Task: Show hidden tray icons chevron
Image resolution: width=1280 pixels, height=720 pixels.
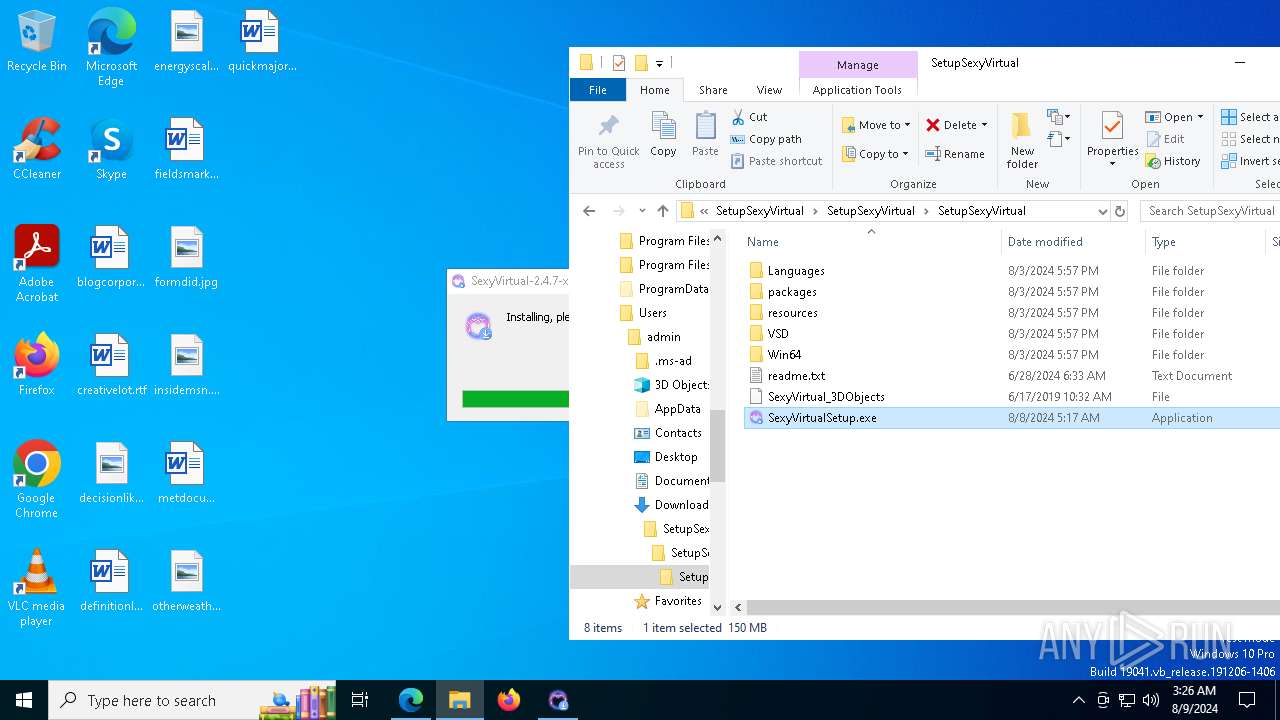Action: 1078,700
